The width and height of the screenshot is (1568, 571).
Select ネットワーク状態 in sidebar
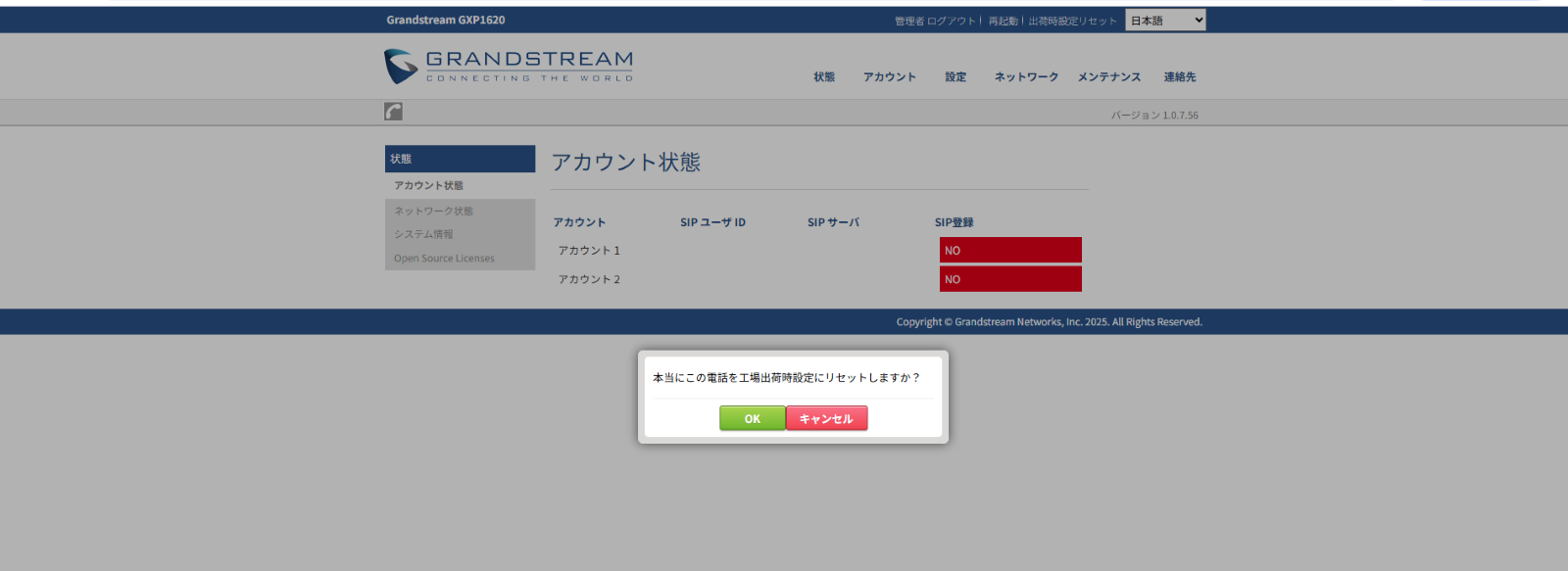433,211
